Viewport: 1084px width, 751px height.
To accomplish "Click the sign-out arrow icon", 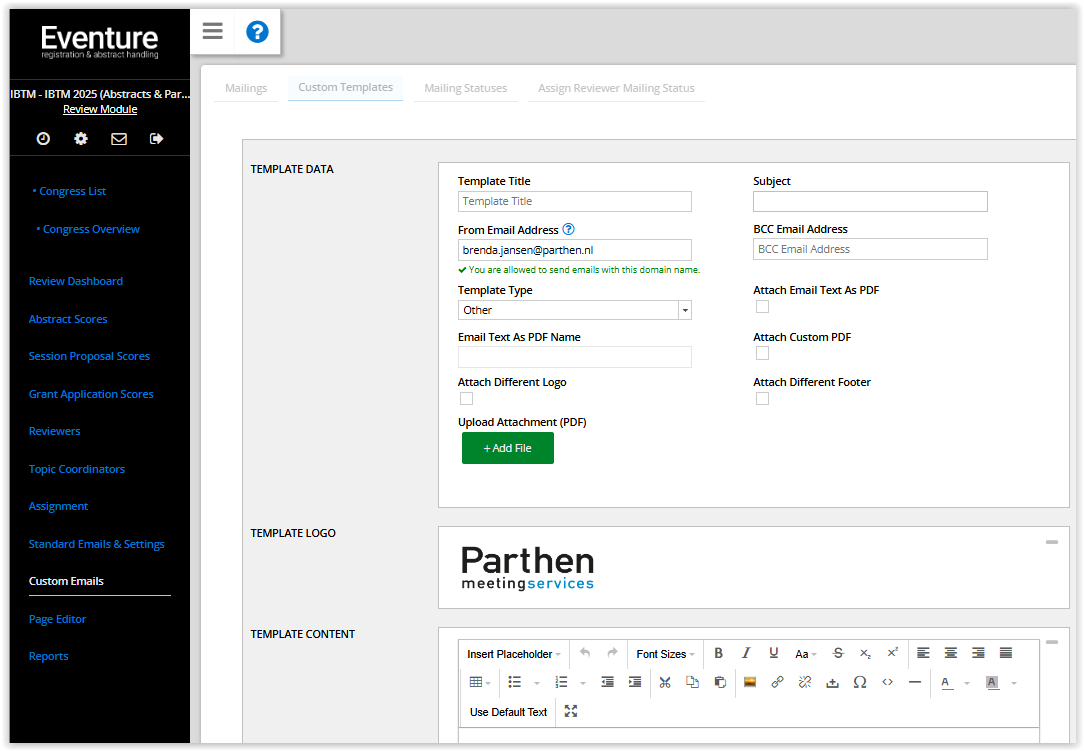I will pyautogui.click(x=156, y=139).
